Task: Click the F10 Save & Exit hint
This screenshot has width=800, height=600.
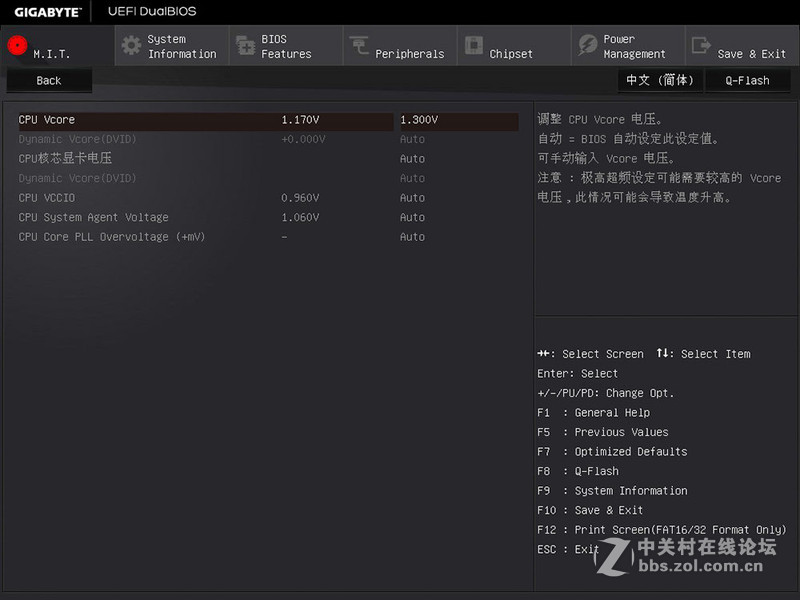Action: click(590, 510)
